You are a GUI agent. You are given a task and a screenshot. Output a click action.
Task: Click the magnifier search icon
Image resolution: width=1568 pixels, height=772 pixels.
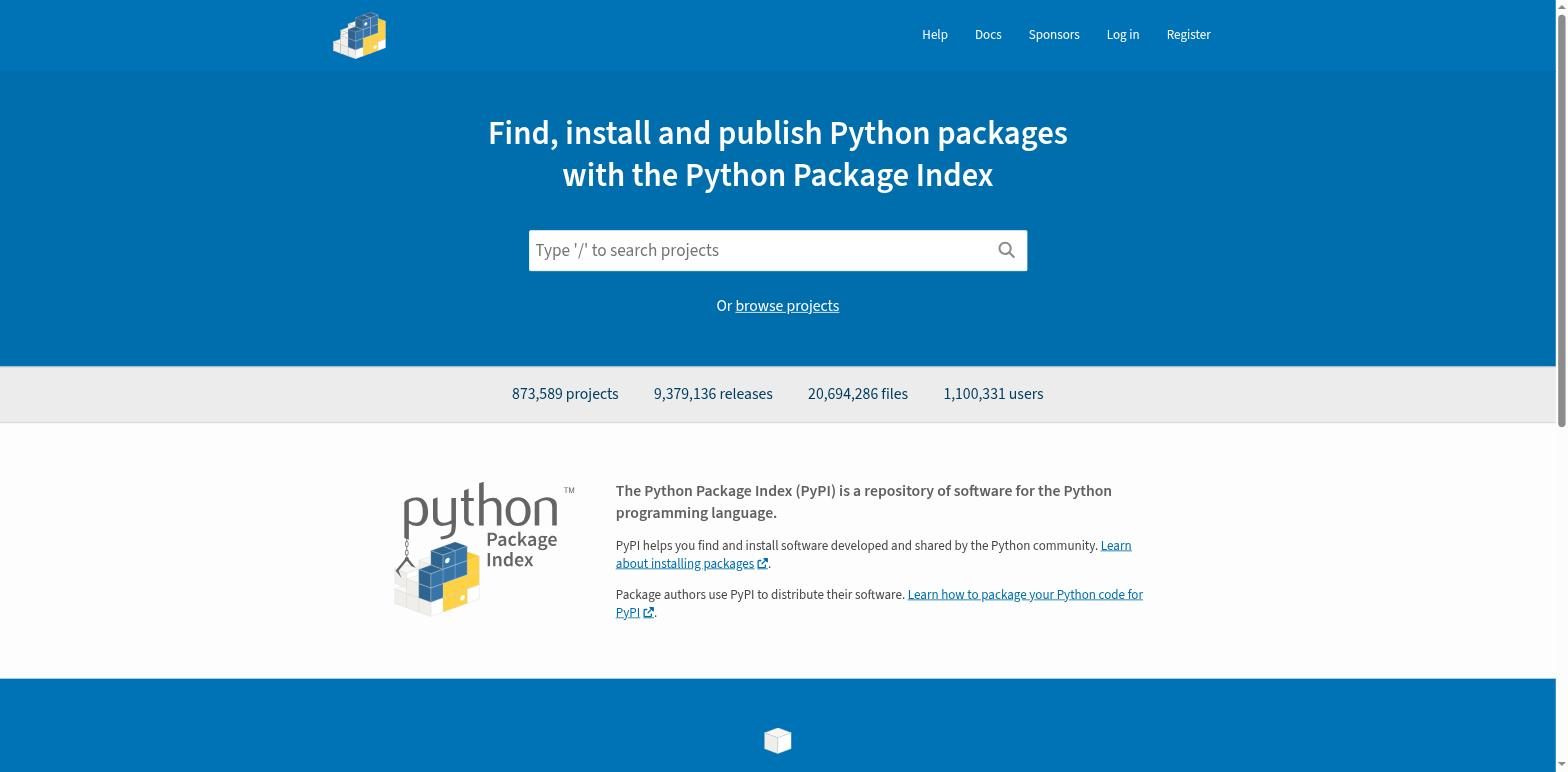tap(1007, 250)
